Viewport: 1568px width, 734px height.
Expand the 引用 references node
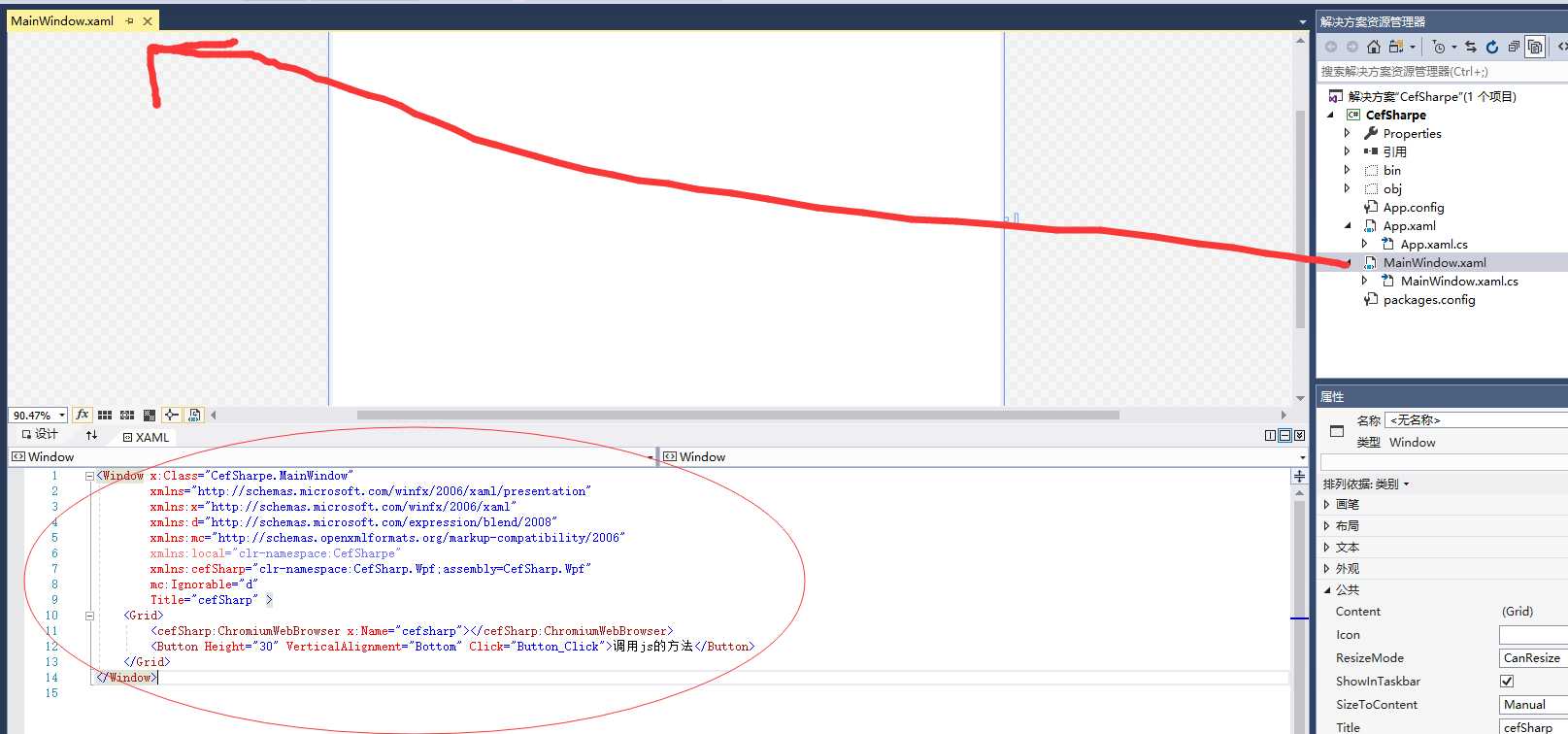[x=1348, y=151]
